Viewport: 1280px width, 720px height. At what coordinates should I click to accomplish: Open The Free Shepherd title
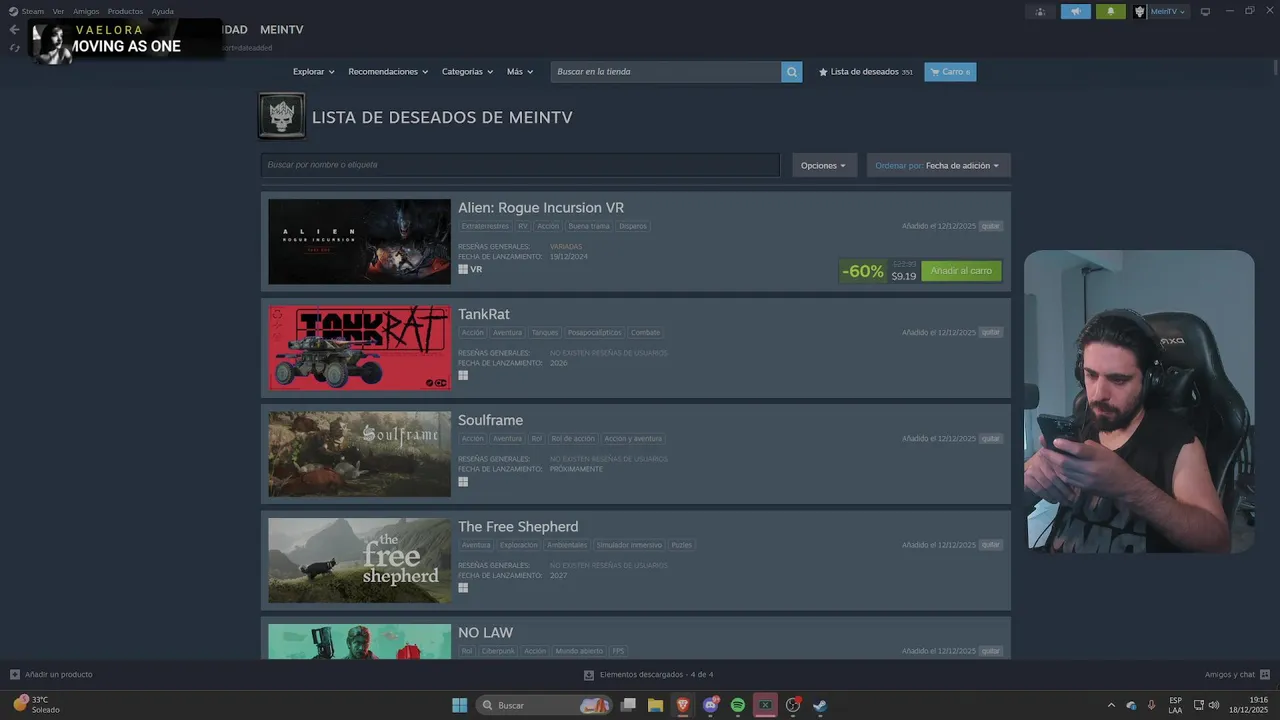(x=518, y=526)
